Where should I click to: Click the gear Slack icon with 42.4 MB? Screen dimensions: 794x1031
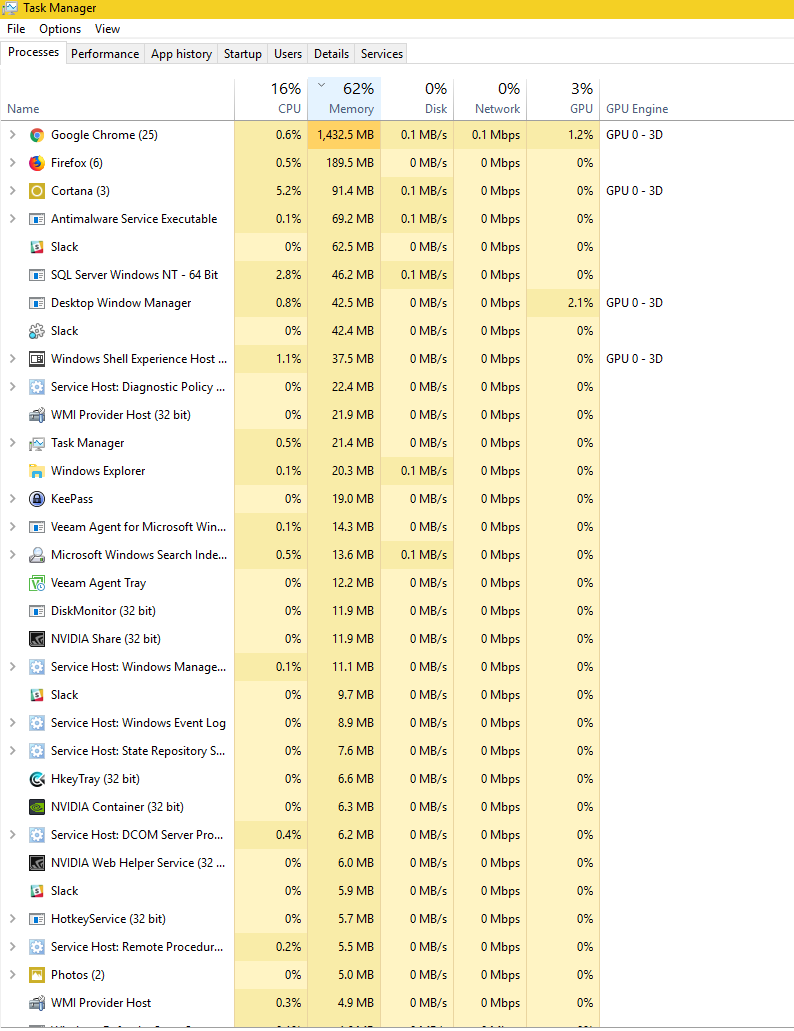pyautogui.click(x=37, y=331)
